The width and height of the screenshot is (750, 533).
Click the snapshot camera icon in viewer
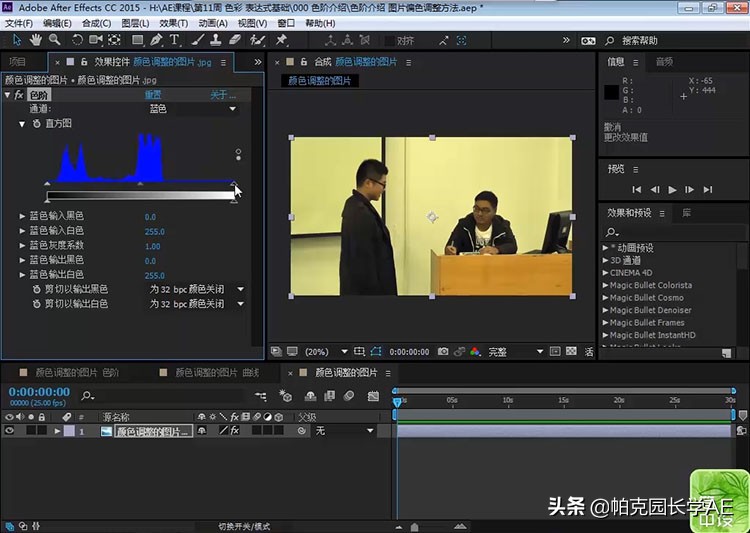point(443,352)
